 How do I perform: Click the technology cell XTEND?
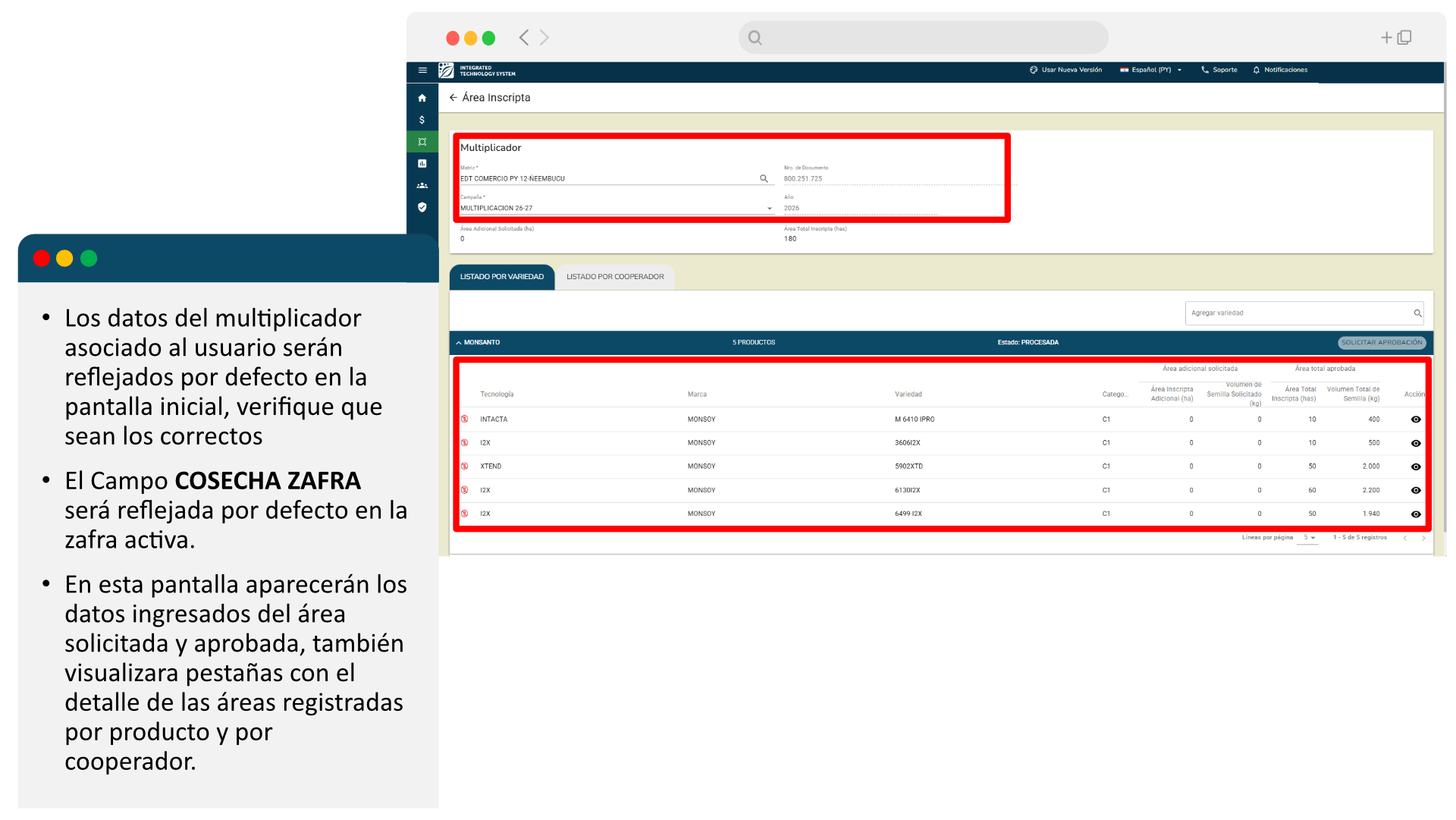pos(491,467)
